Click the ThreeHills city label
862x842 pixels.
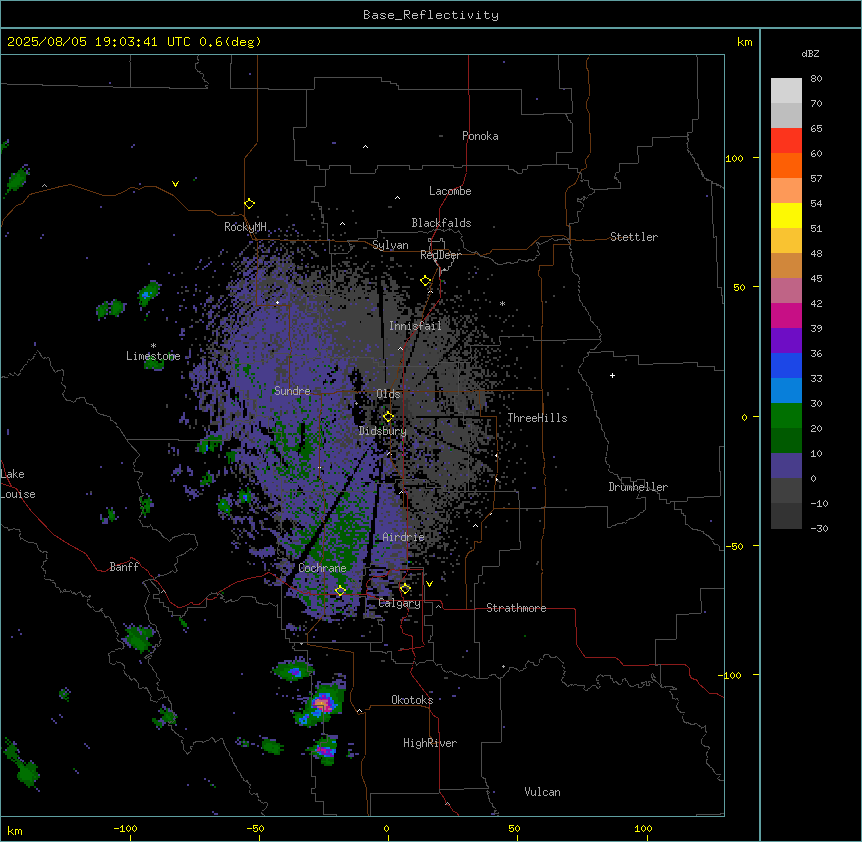(537, 418)
